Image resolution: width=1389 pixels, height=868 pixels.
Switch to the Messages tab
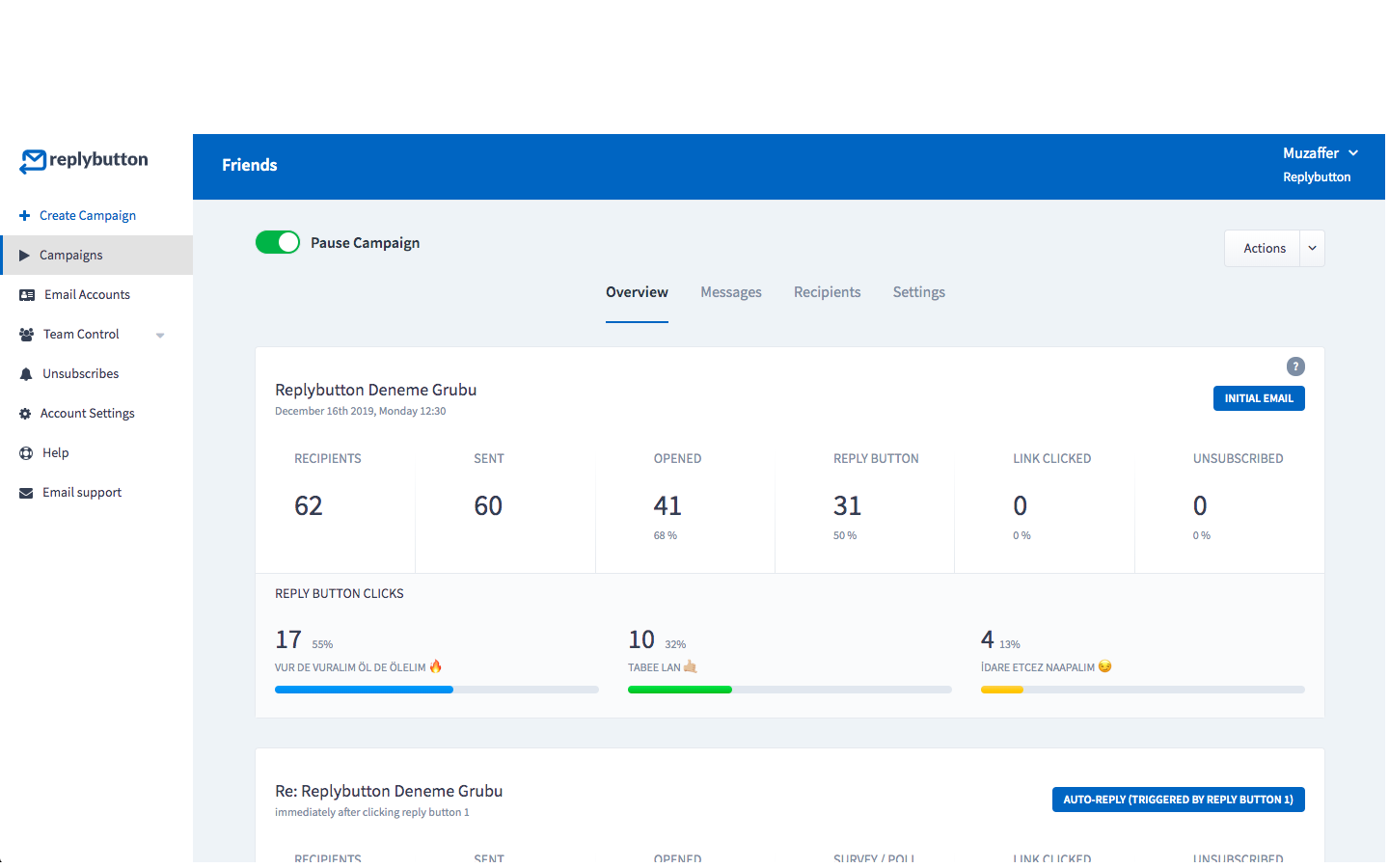[x=731, y=292]
